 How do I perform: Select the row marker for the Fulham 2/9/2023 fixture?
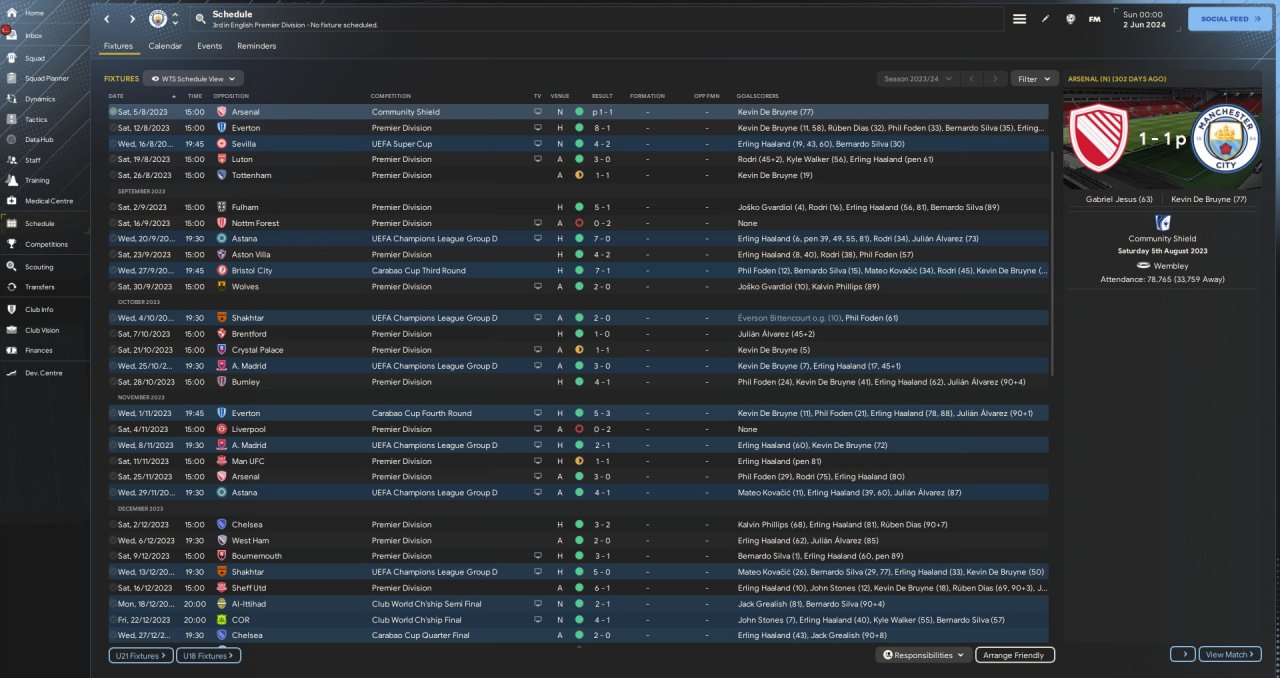[x=113, y=207]
